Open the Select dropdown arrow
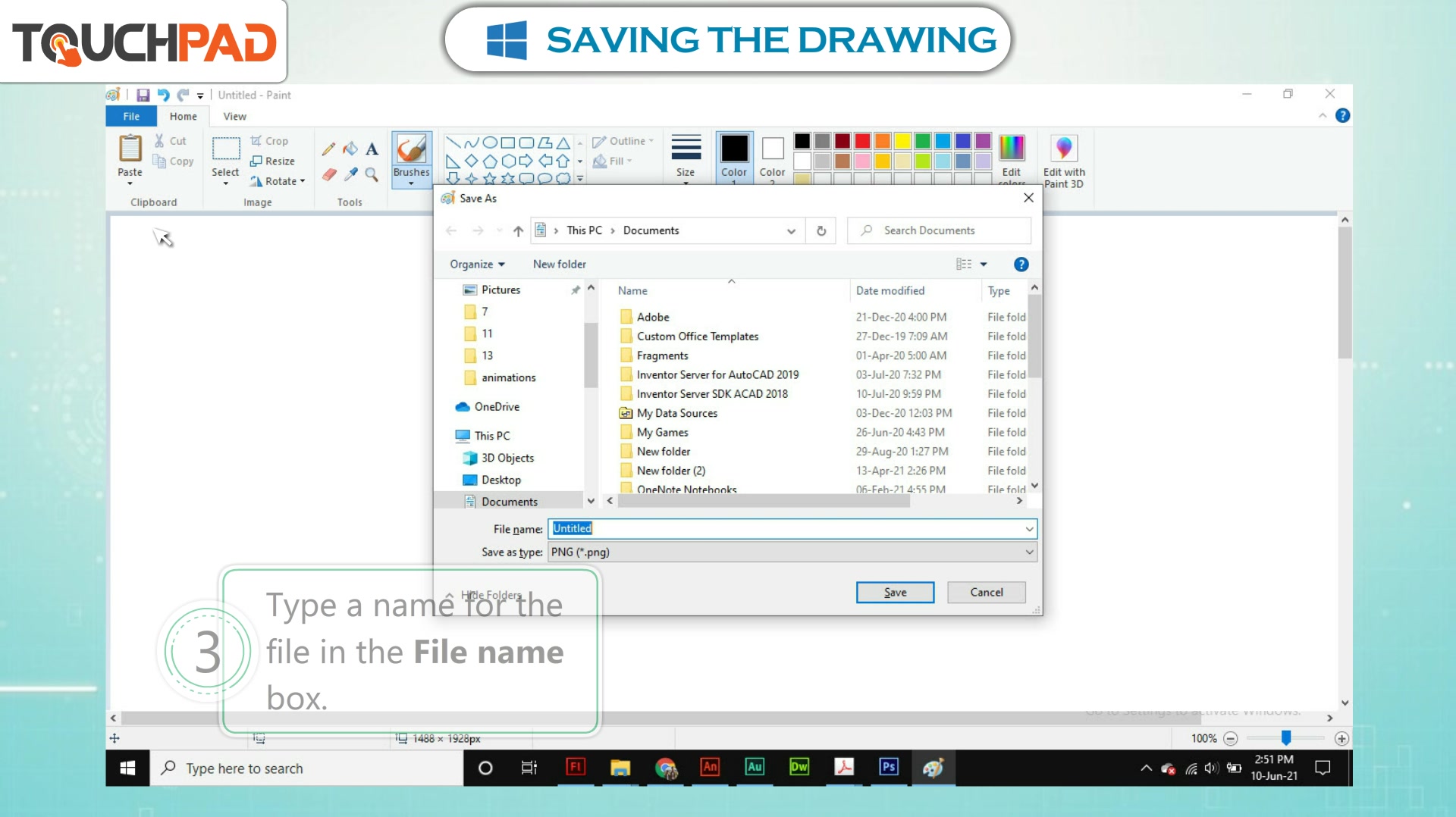Screen dimensions: 1456x817 pyautogui.click(x=225, y=183)
